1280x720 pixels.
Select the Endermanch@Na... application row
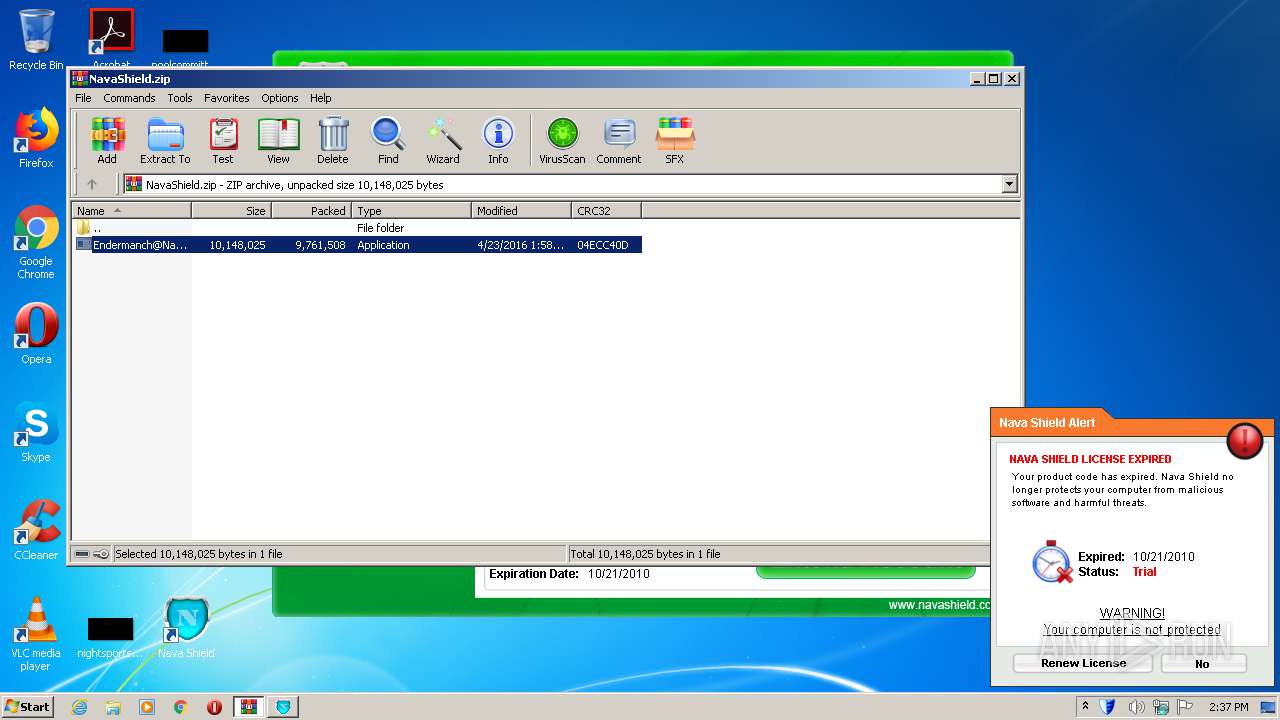[357, 245]
